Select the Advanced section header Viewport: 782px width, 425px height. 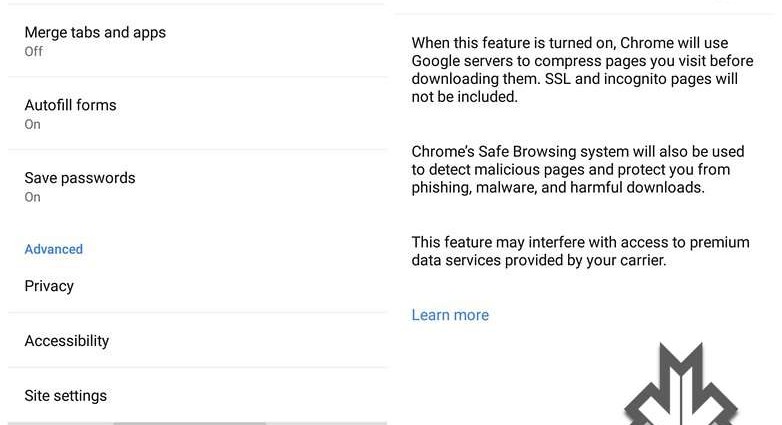tap(54, 249)
